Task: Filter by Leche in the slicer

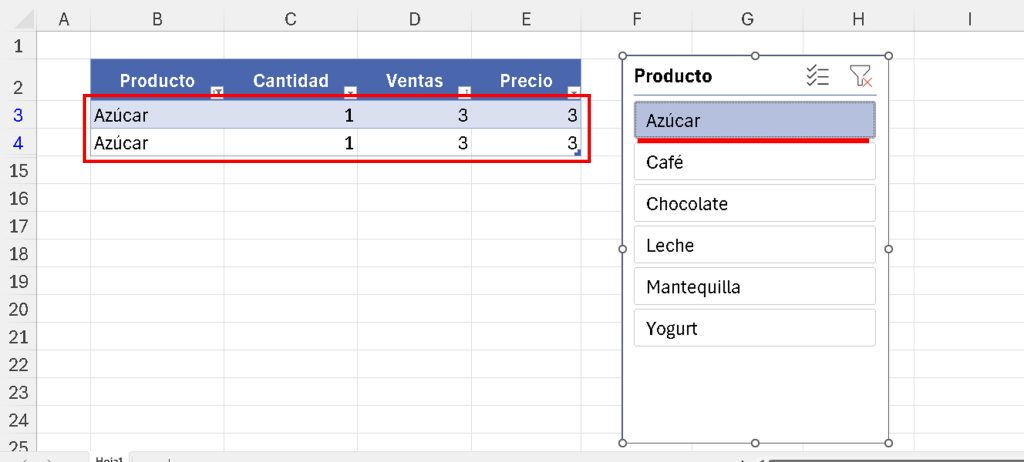Action: coord(755,245)
